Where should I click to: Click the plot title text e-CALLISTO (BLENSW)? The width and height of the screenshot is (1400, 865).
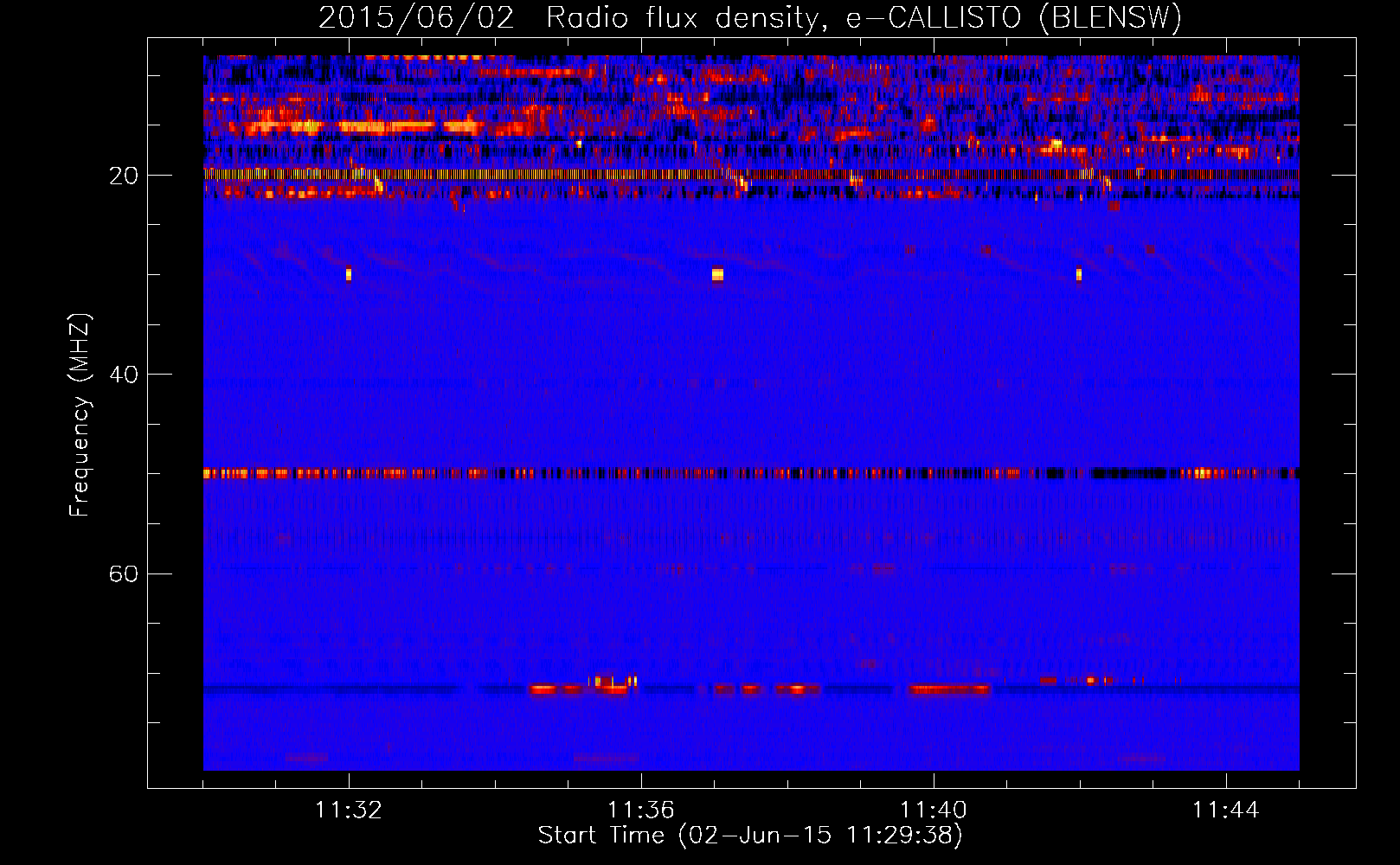[1013, 18]
